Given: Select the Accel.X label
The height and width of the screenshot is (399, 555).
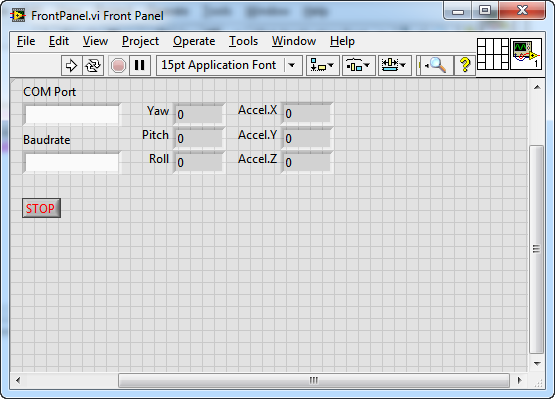Looking at the screenshot, I should pyautogui.click(x=258, y=110).
